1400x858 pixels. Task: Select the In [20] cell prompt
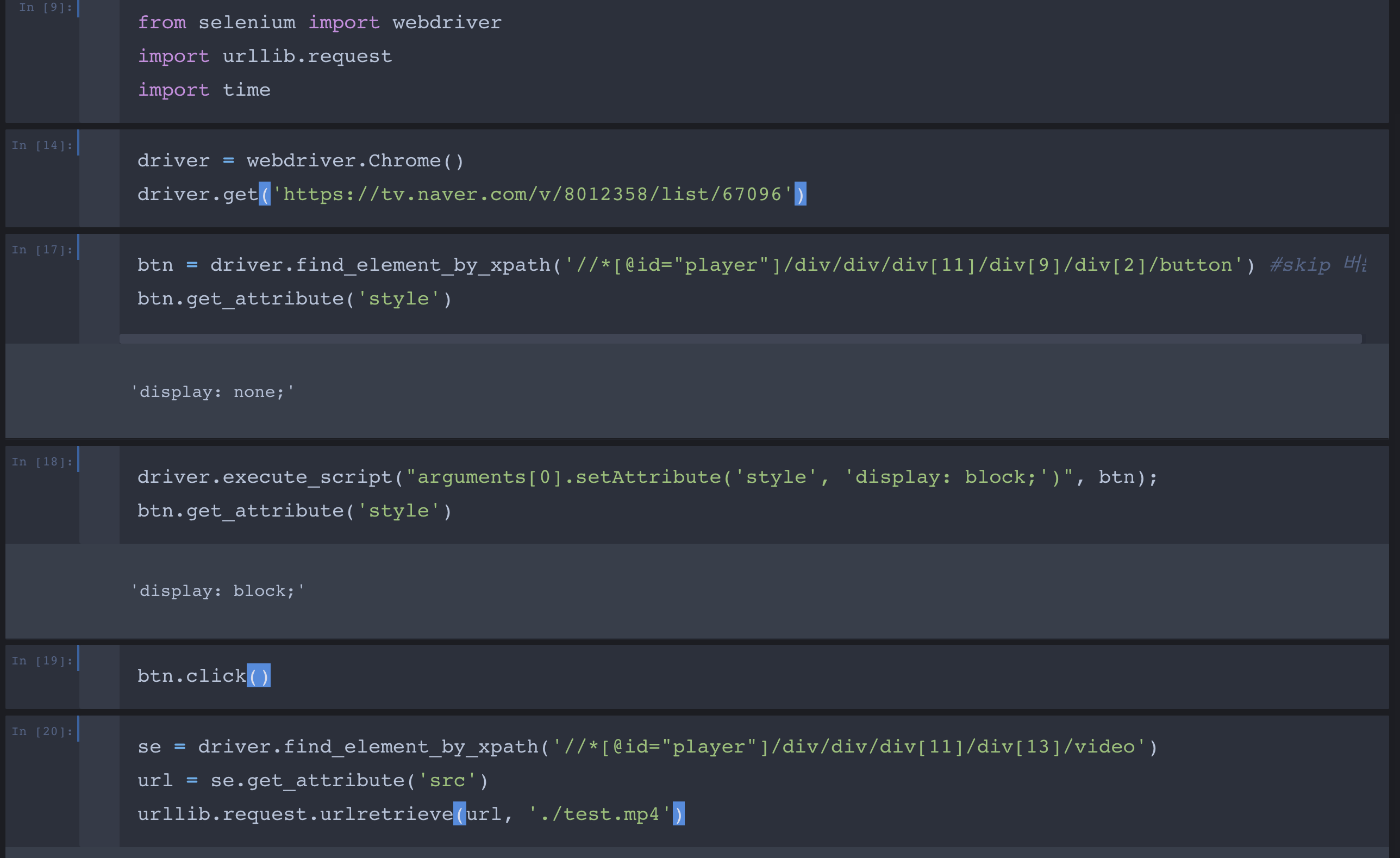coord(42,731)
